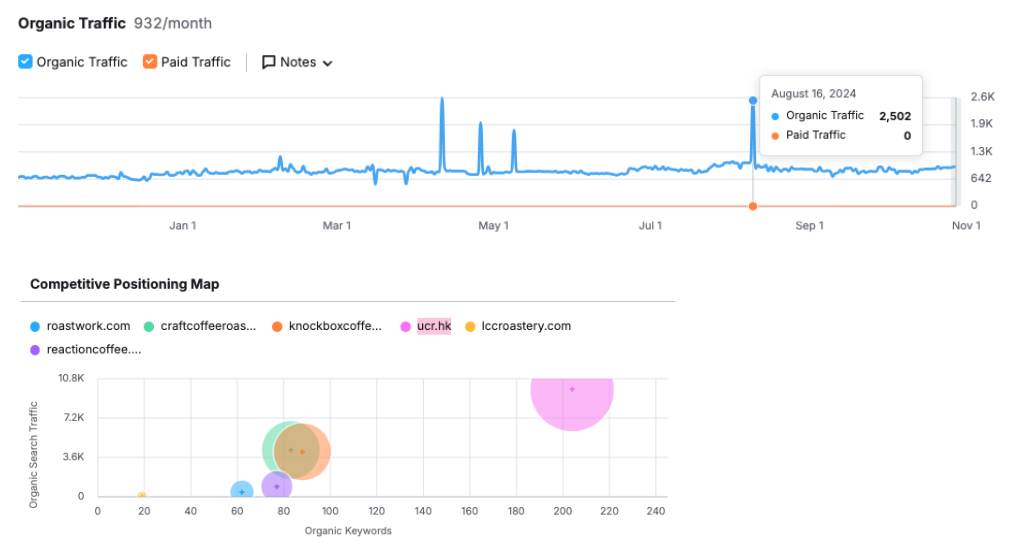Click the Organic Traffic section title
1026x552 pixels.
(x=72, y=23)
